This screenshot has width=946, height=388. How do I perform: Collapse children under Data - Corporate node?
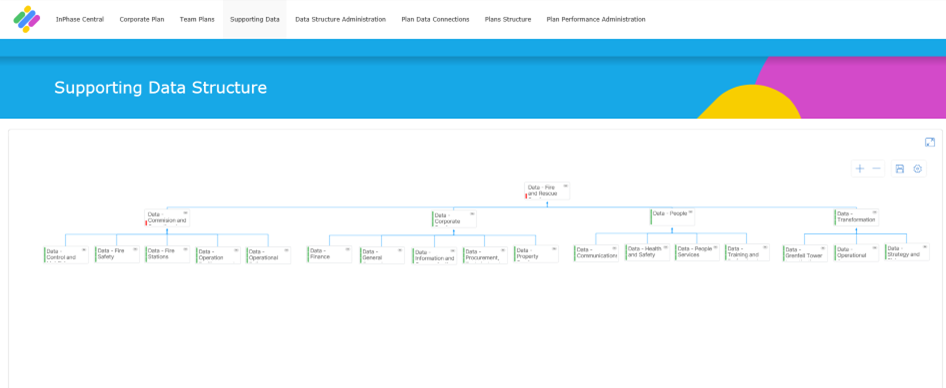click(454, 231)
